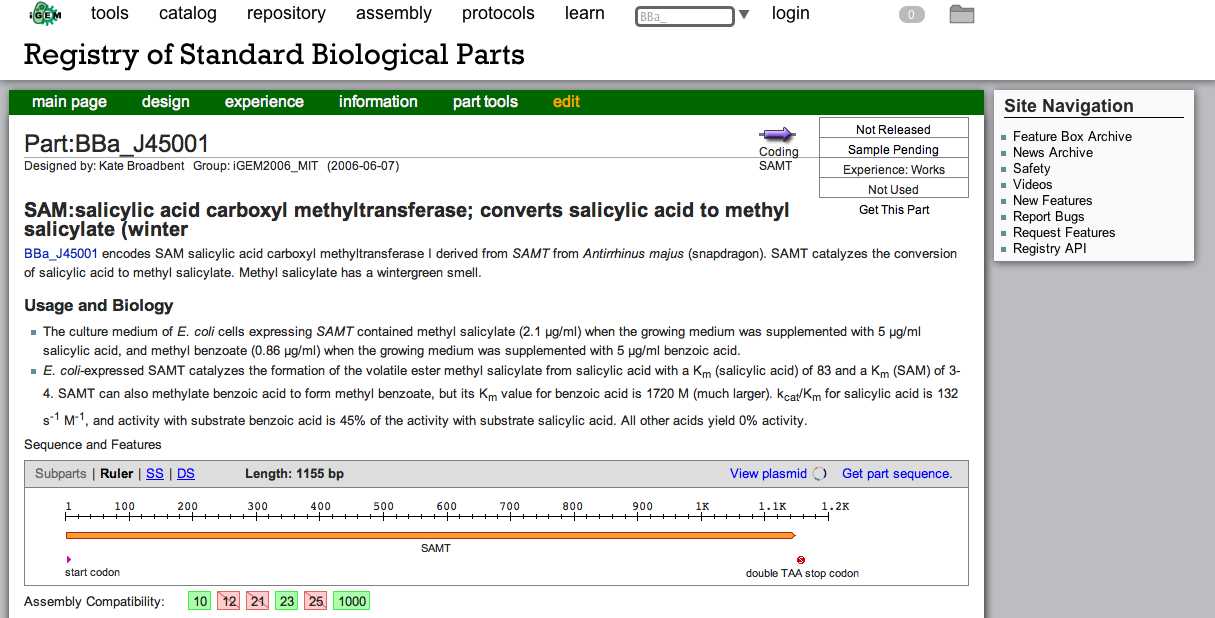Click the purple Coding arrow icon
This screenshot has height=618, width=1215.
[777, 134]
